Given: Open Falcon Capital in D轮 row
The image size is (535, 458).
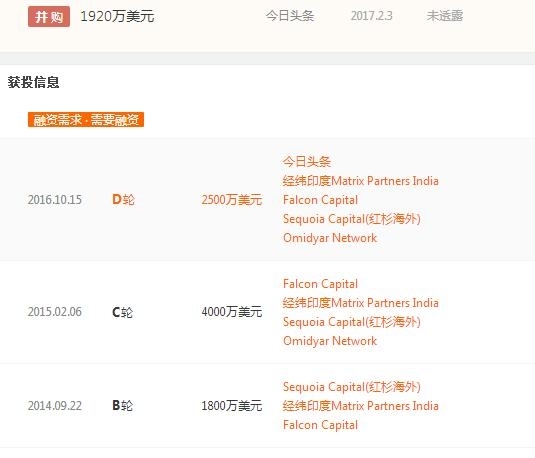Looking at the screenshot, I should 320,200.
